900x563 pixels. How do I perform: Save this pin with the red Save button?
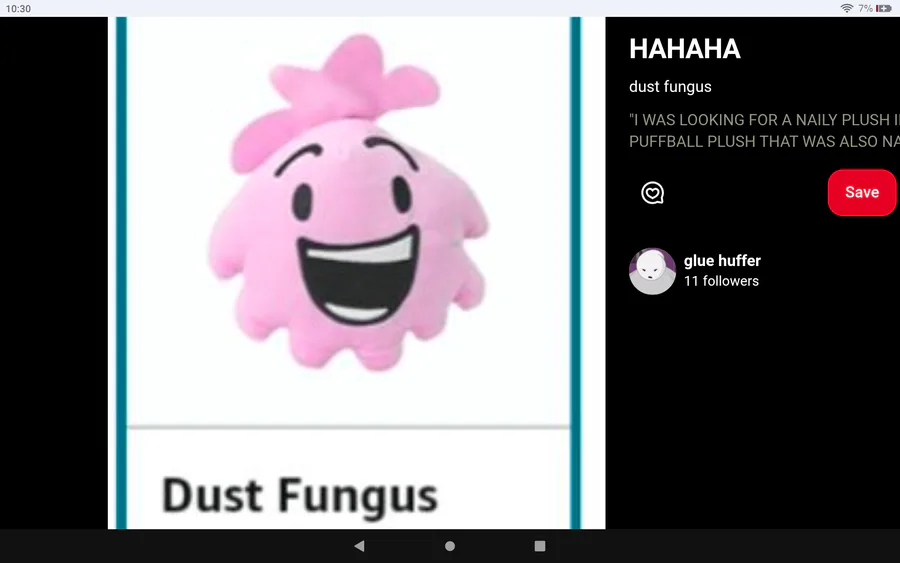(862, 192)
